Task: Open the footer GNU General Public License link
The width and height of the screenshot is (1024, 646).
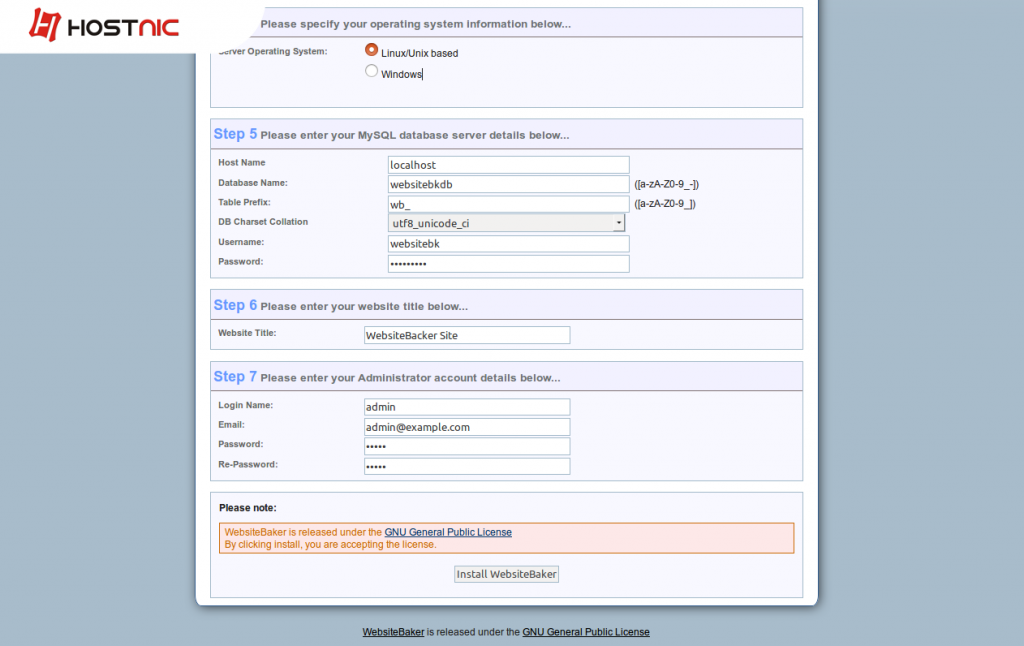Action: click(x=586, y=632)
